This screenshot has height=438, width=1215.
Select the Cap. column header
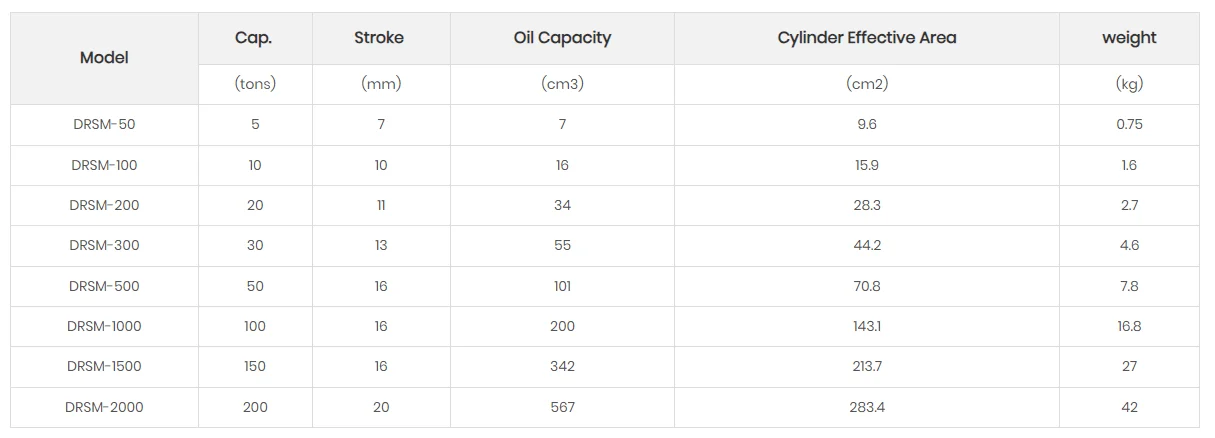254,38
